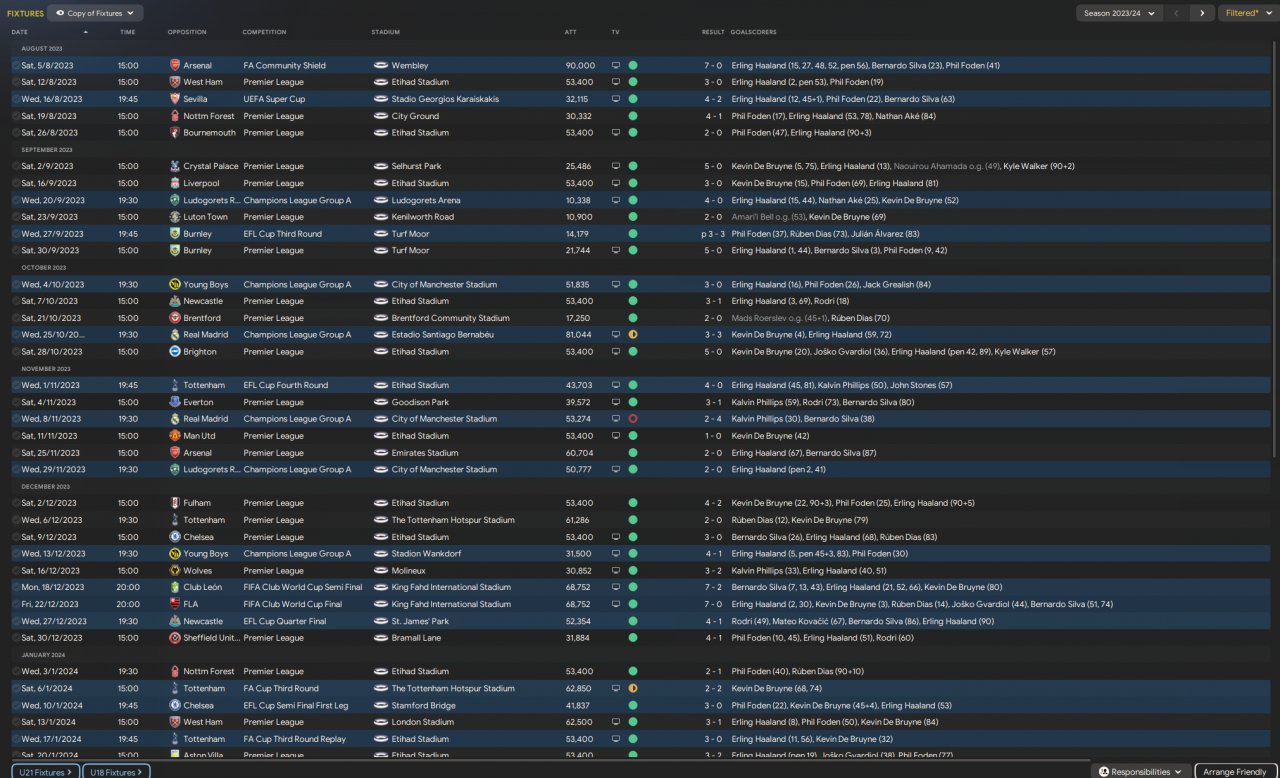Screen dimensions: 1280x778
Task: Click the stadium icon beside Molineux
Action: point(380,570)
